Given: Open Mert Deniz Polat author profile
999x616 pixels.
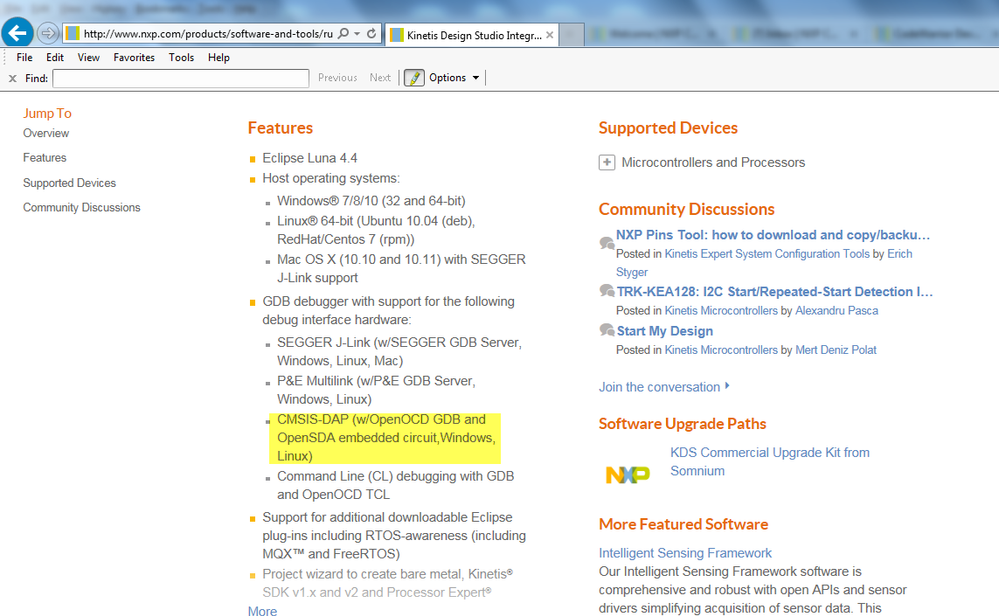Looking at the screenshot, I should click(836, 350).
